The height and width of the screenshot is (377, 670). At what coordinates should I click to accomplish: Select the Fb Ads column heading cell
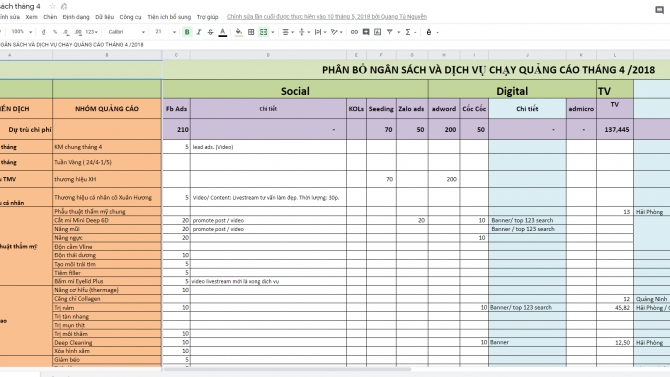pos(176,109)
